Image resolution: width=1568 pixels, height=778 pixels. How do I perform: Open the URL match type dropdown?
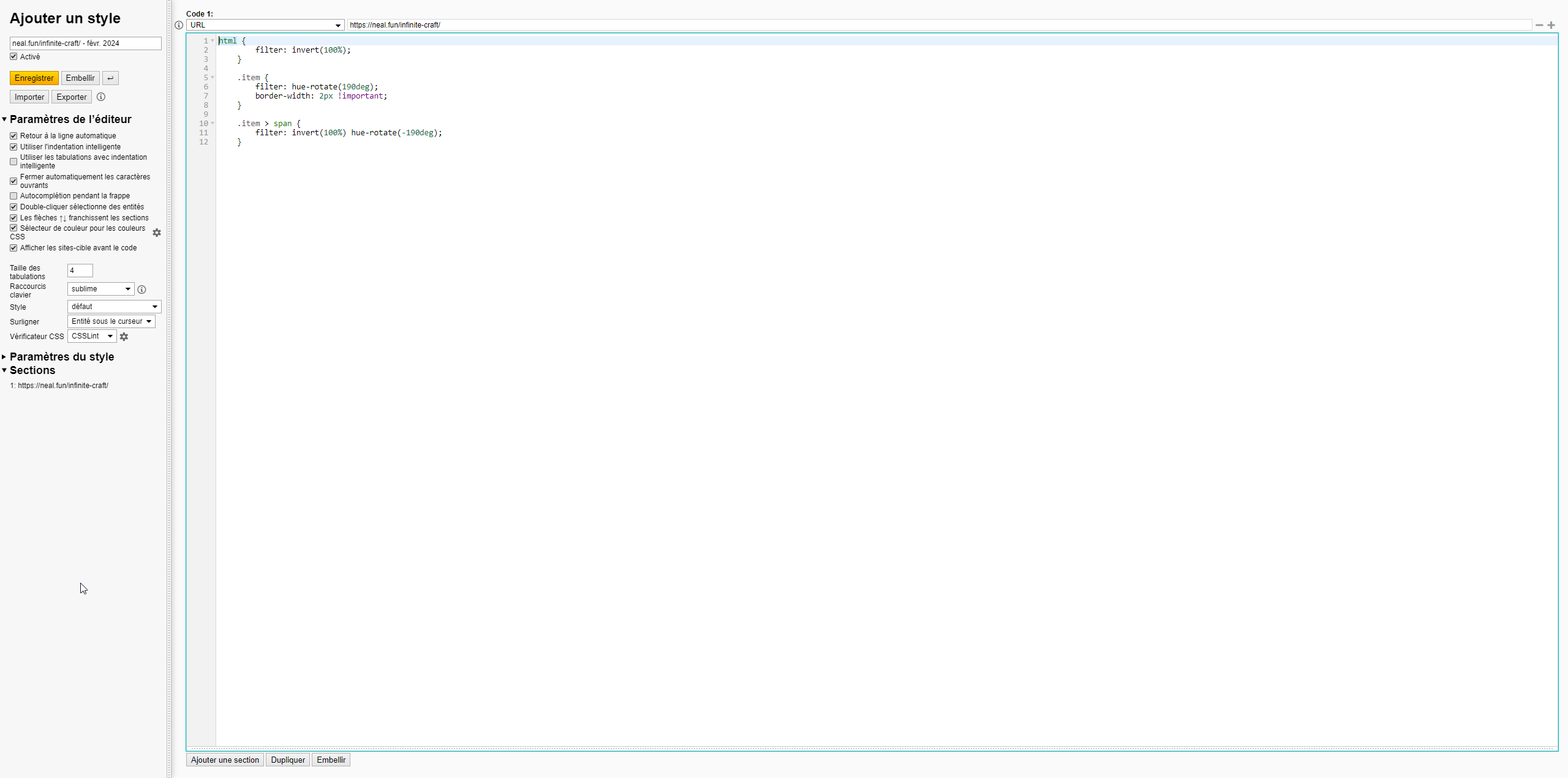[x=265, y=25]
